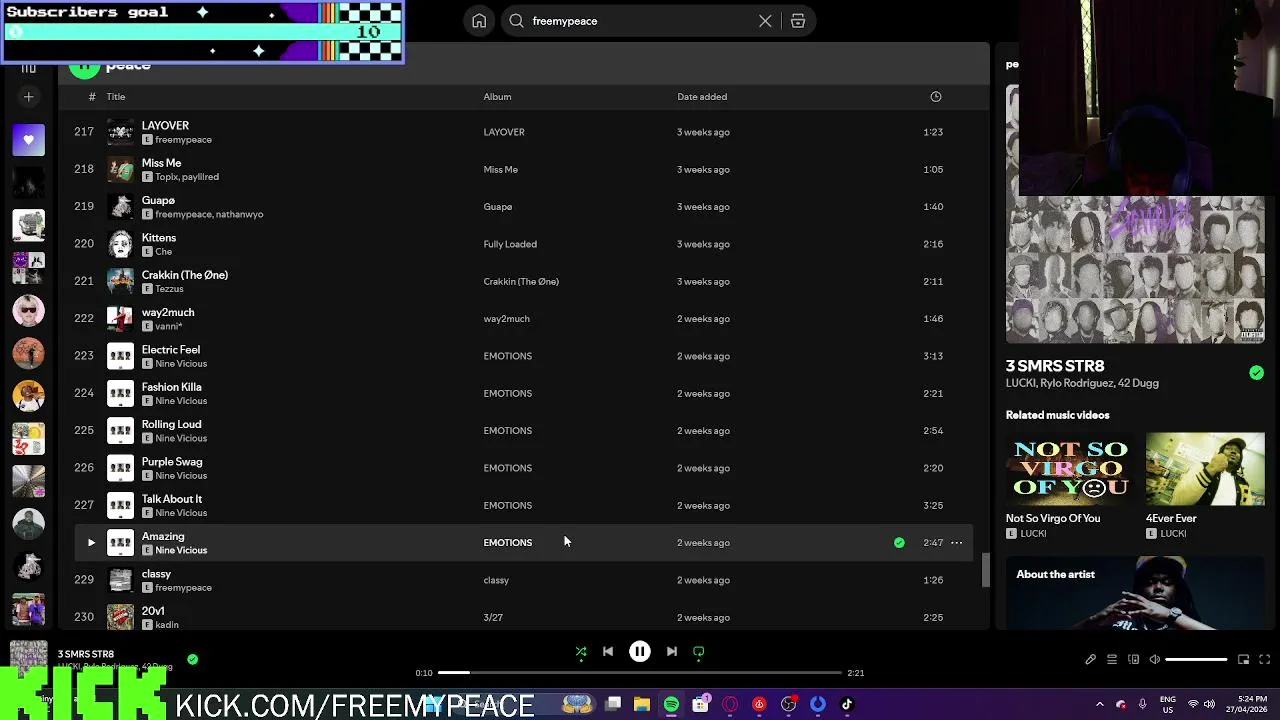Open the play queue
The width and height of the screenshot is (1280, 720).
click(1112, 660)
